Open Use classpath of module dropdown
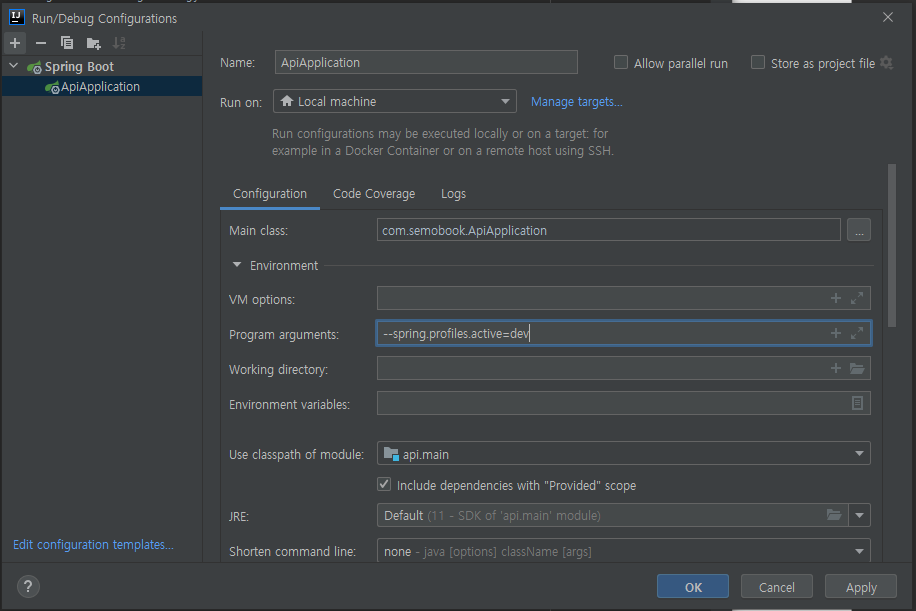916x611 pixels. pyautogui.click(x=624, y=454)
